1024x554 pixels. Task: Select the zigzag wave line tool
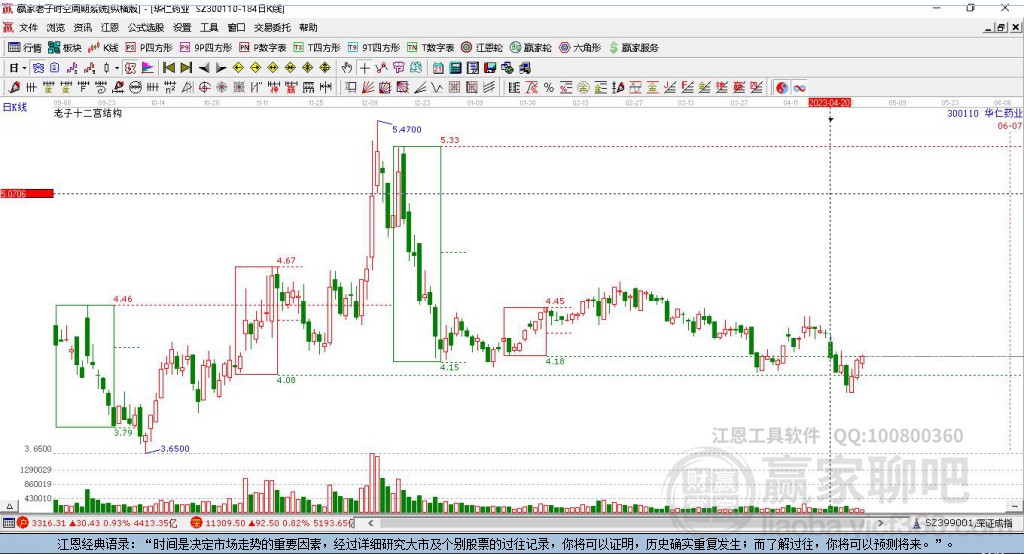click(437, 88)
